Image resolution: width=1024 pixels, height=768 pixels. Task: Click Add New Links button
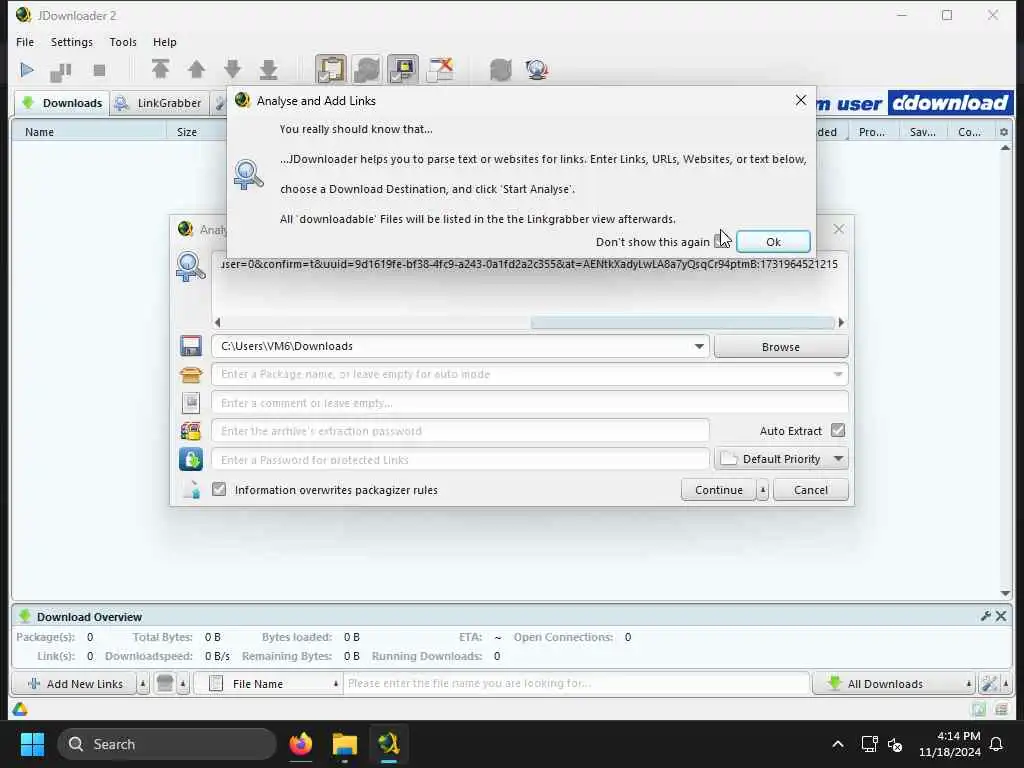[75, 684]
